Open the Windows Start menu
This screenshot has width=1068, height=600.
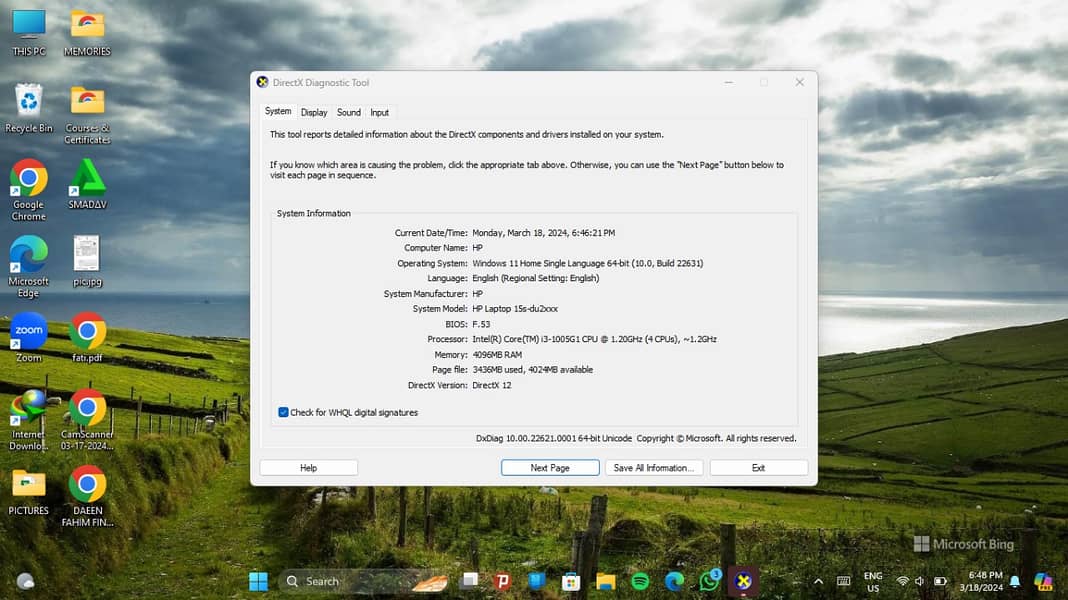[x=258, y=581]
